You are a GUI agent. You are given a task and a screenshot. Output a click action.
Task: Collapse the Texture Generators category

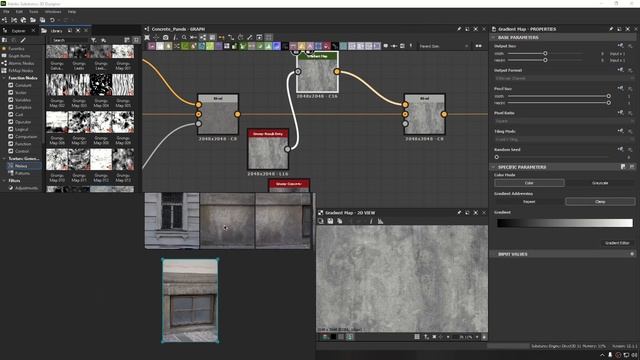(x=4, y=159)
